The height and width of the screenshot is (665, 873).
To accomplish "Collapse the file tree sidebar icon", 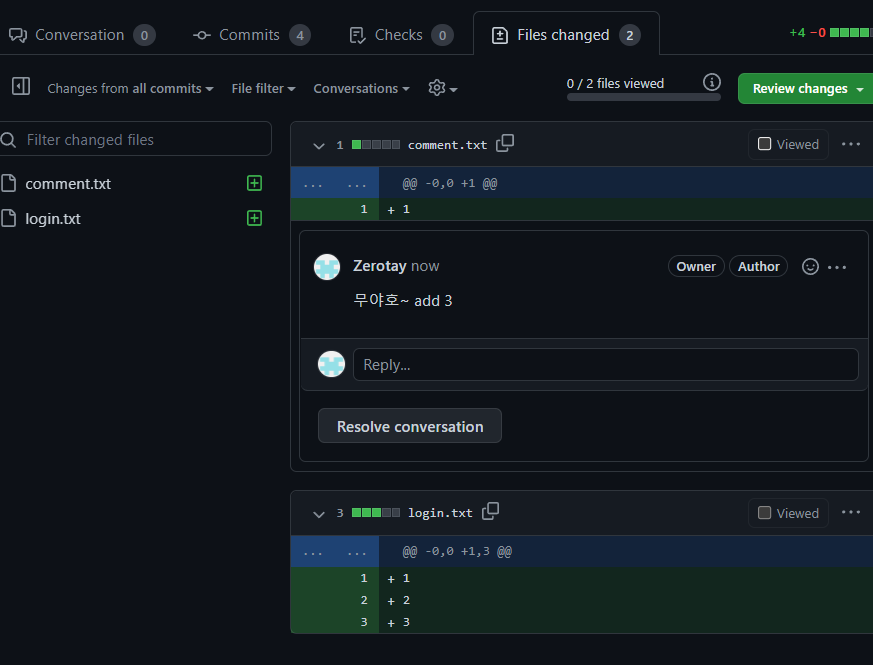I will coord(21,87).
